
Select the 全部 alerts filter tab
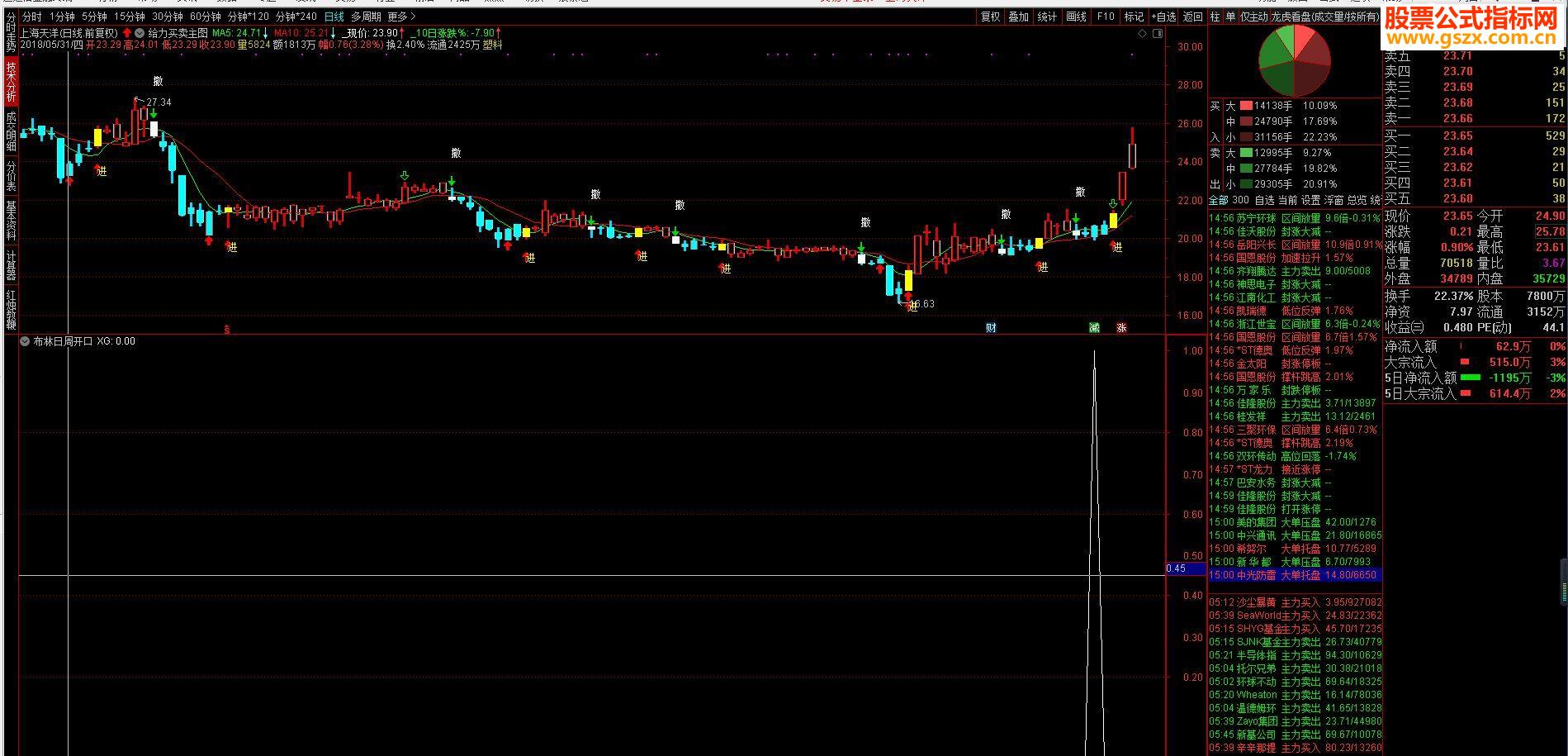(1218, 200)
